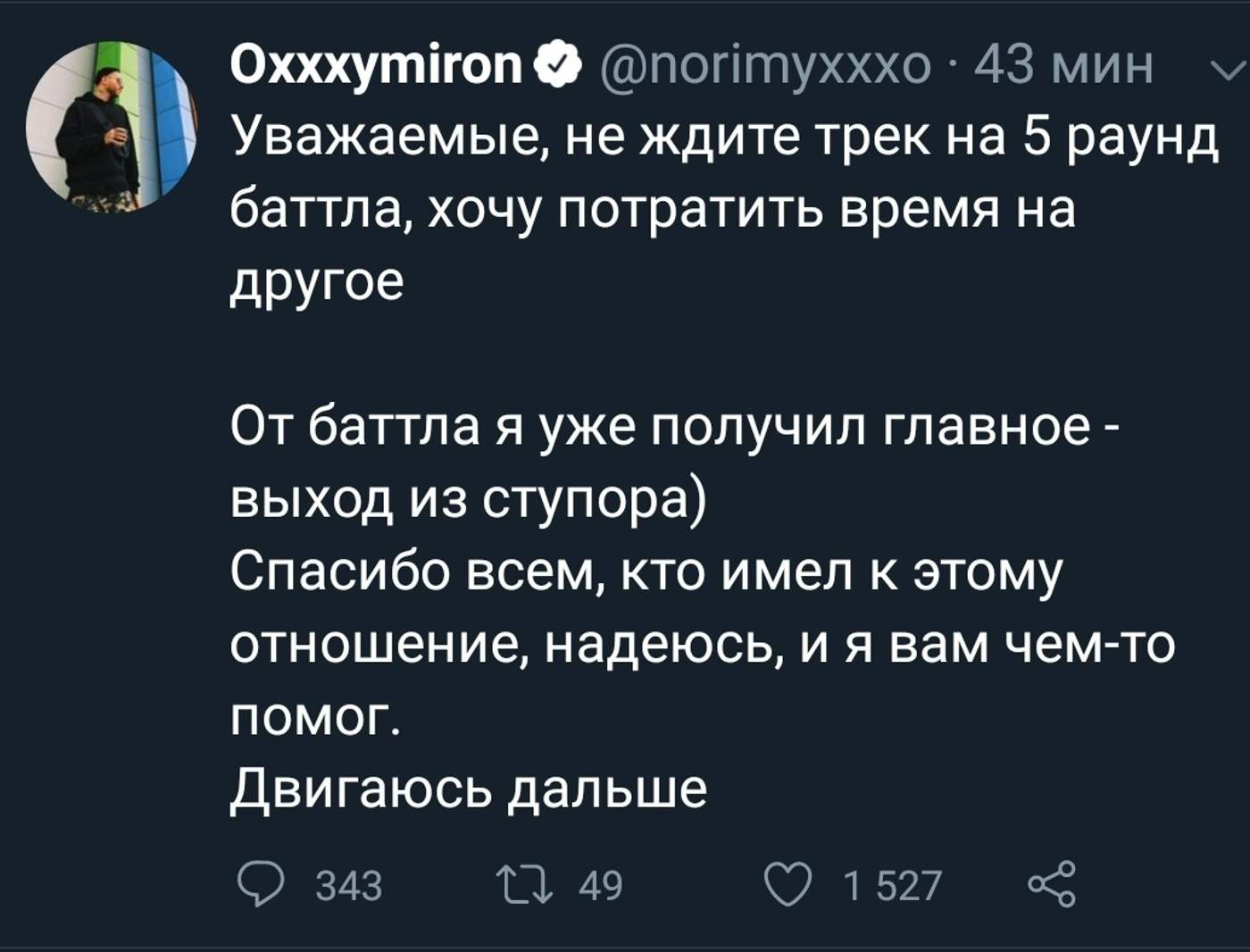The width and height of the screenshot is (1250, 952).
Task: Click the verified checkmark badge
Action: tap(558, 65)
